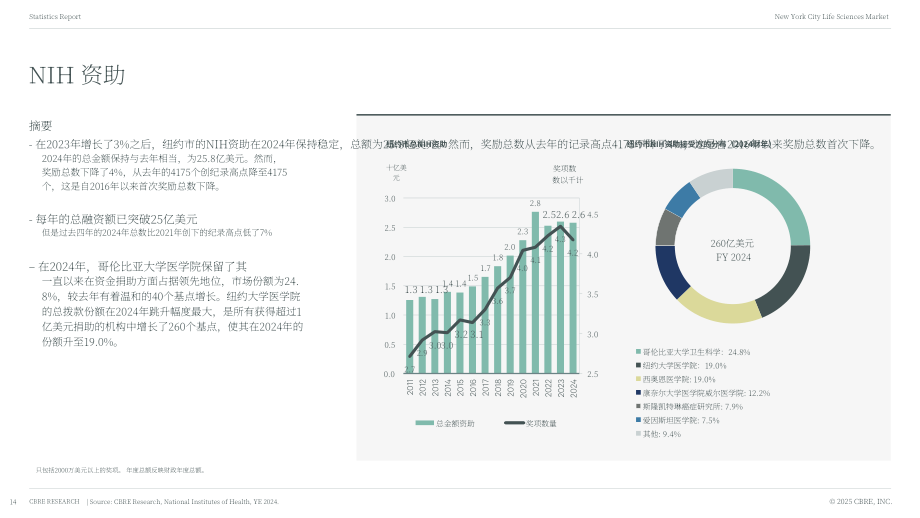Click the yellow donut chart segment
This screenshot has height=518, width=920.
719,309
